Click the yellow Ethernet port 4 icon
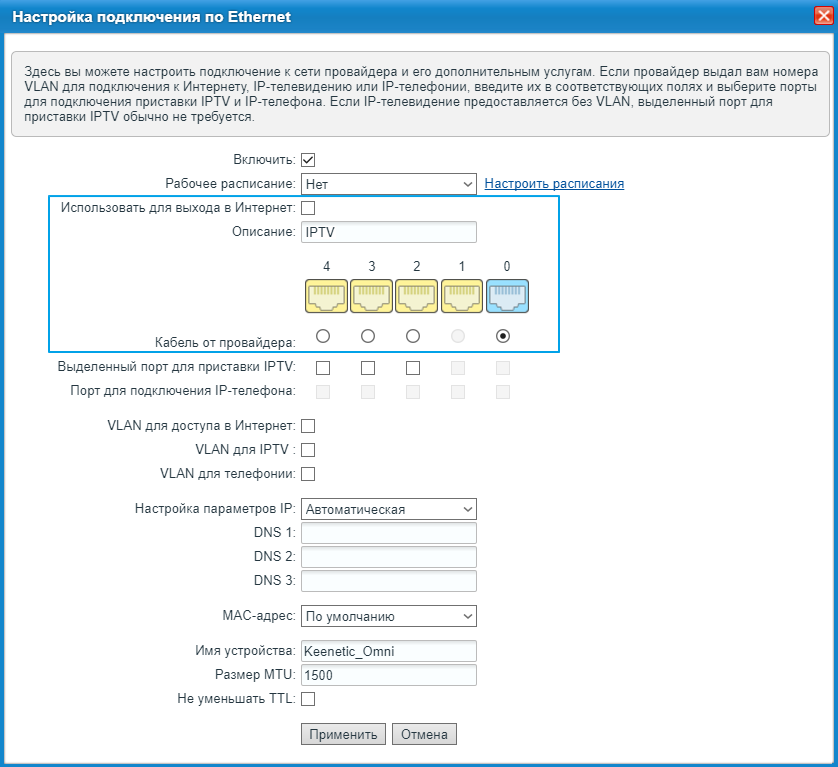This screenshot has width=838, height=767. click(x=326, y=297)
